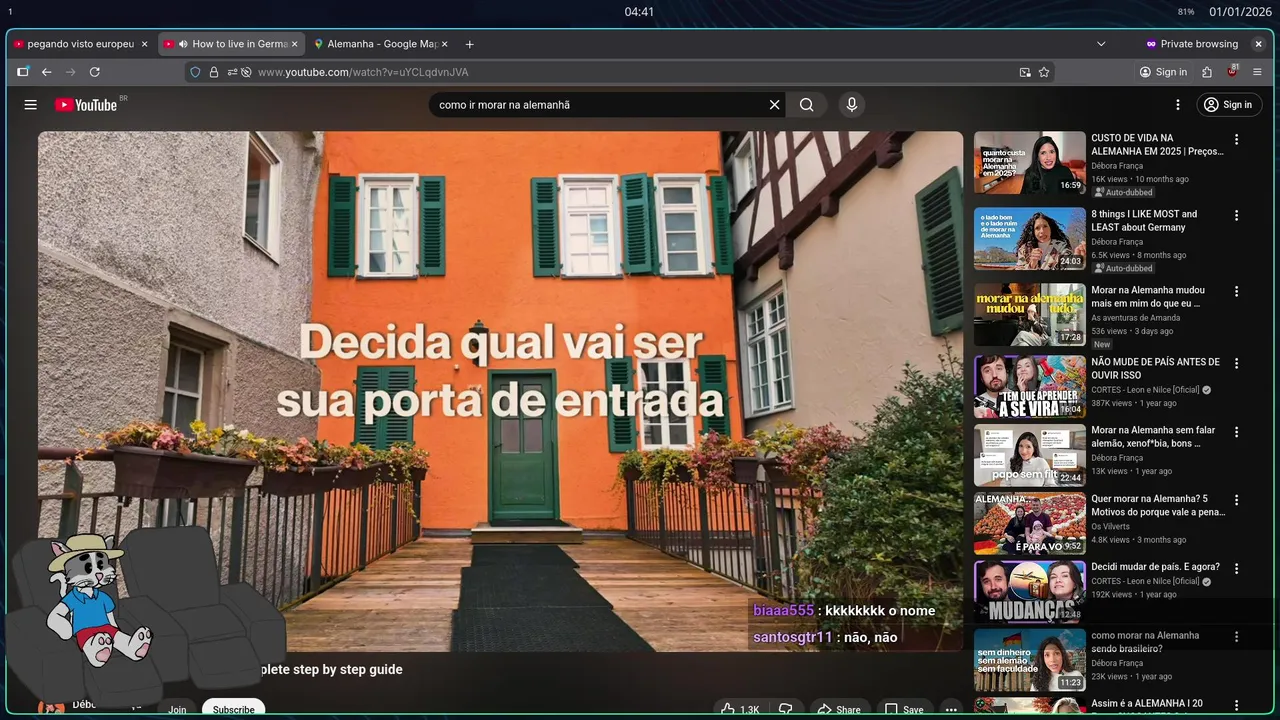The image size is (1280, 720).
Task: Share the video
Action: 839,709
